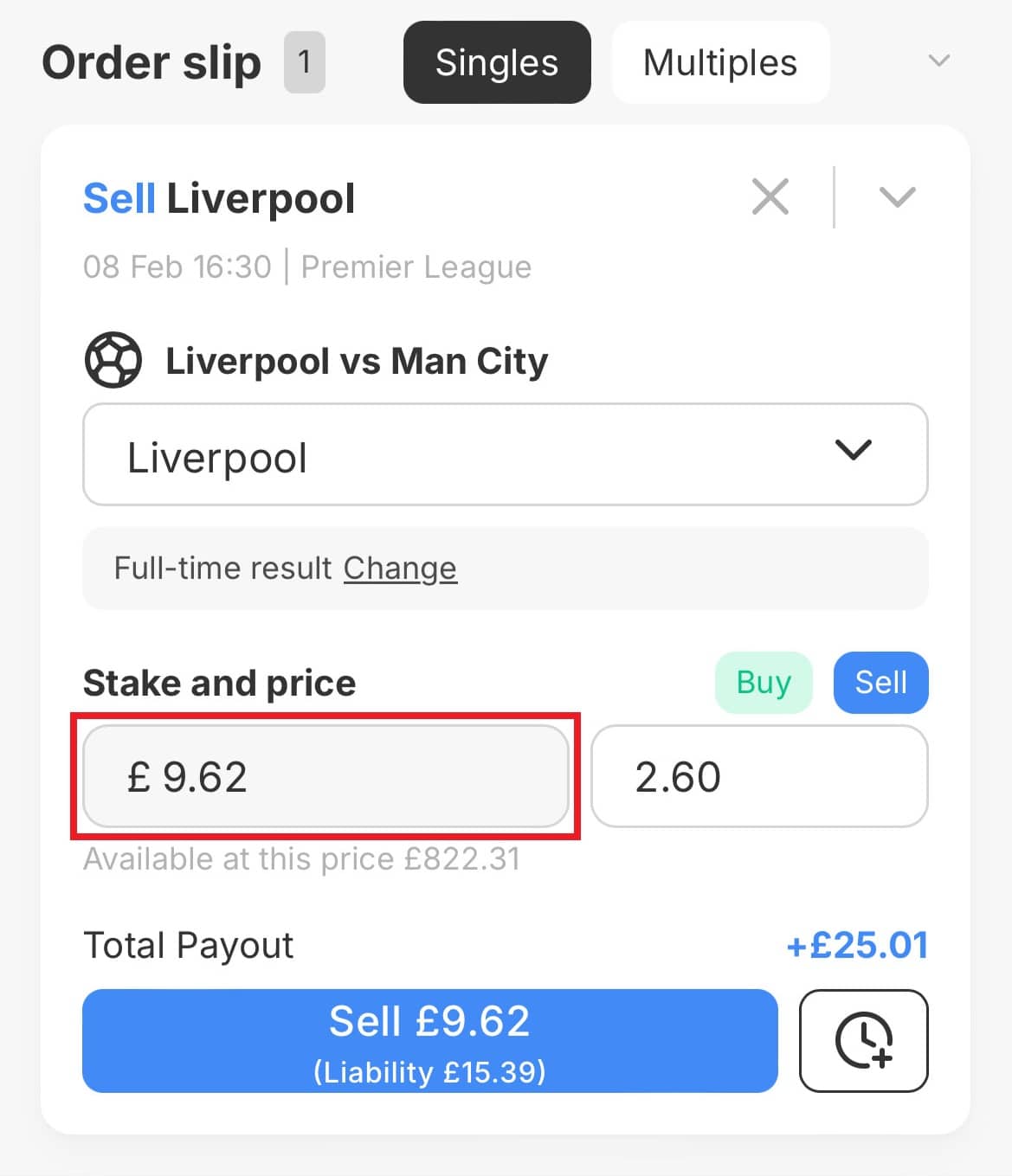The height and width of the screenshot is (1176, 1012).
Task: Click the order slip count badge
Action: [x=304, y=62]
